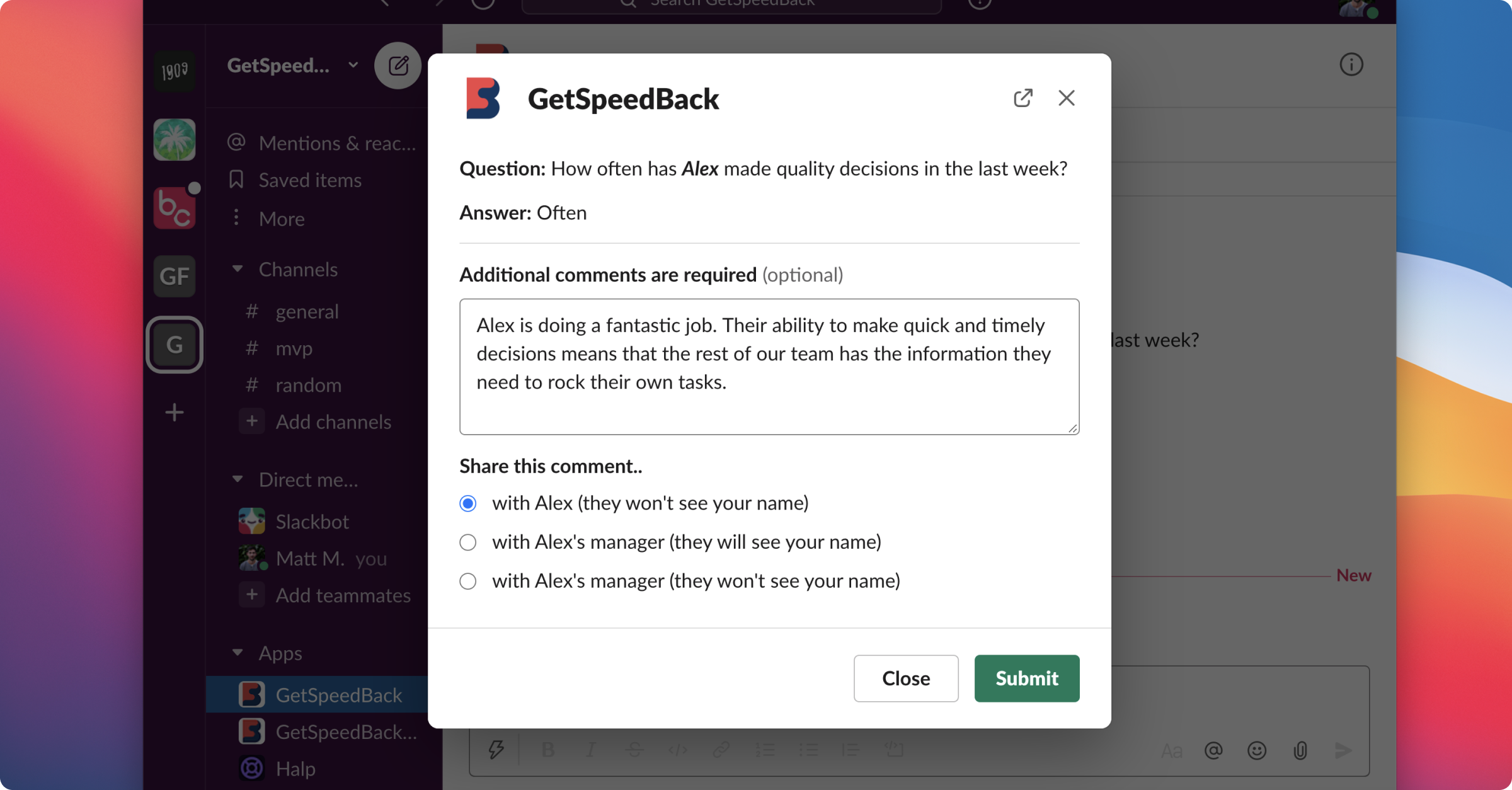Collapse the Apps section

(x=238, y=653)
